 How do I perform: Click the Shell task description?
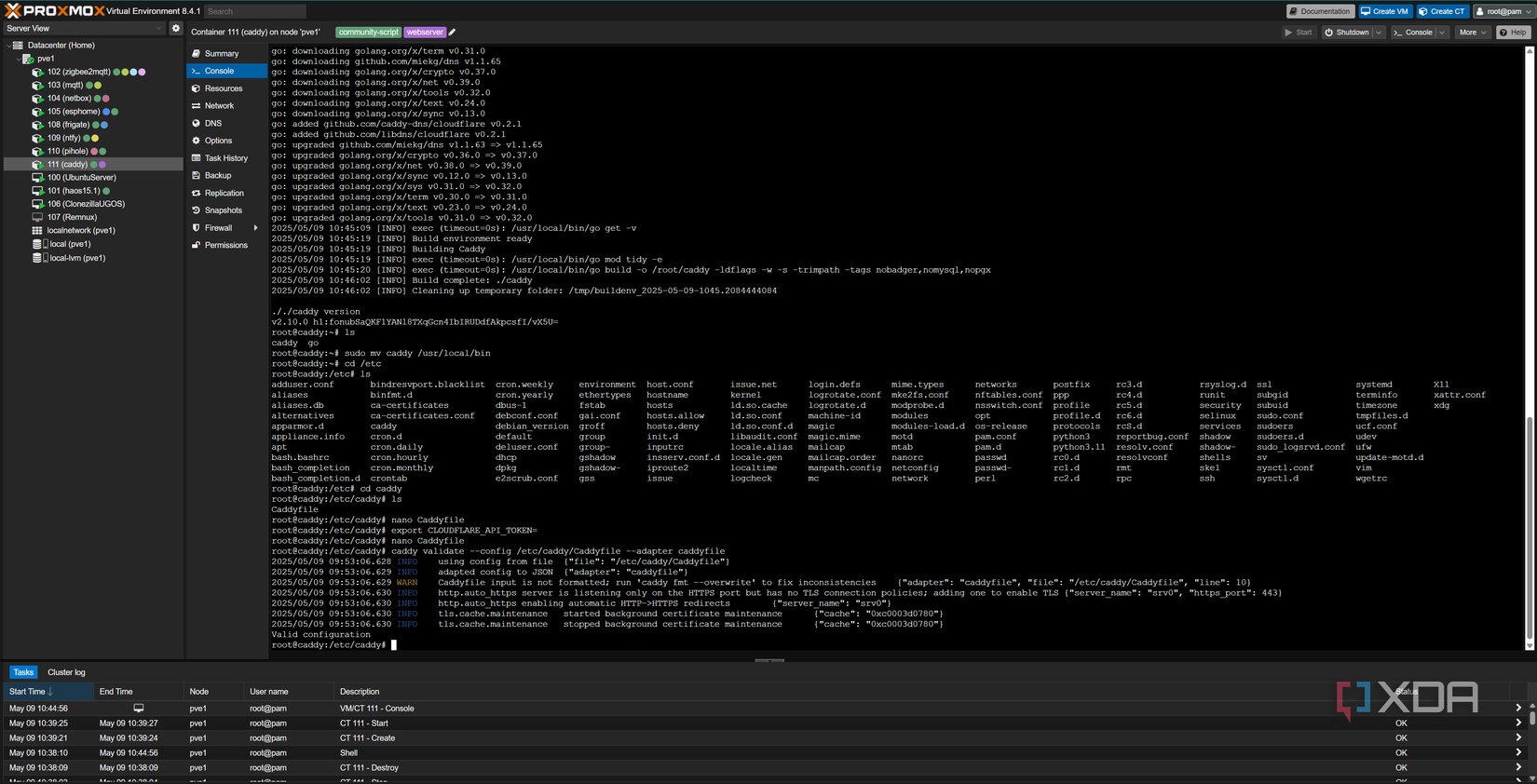pos(348,753)
